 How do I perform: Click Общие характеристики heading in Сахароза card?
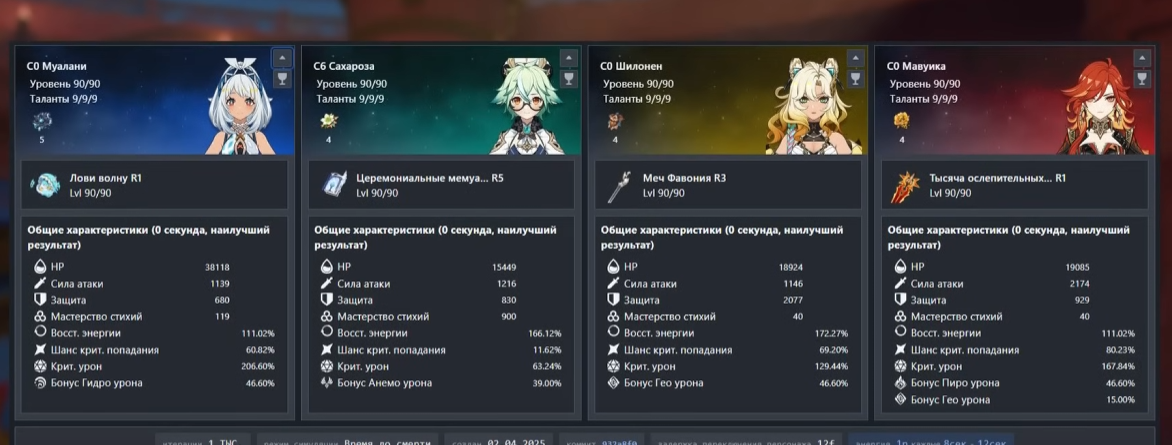435,237
